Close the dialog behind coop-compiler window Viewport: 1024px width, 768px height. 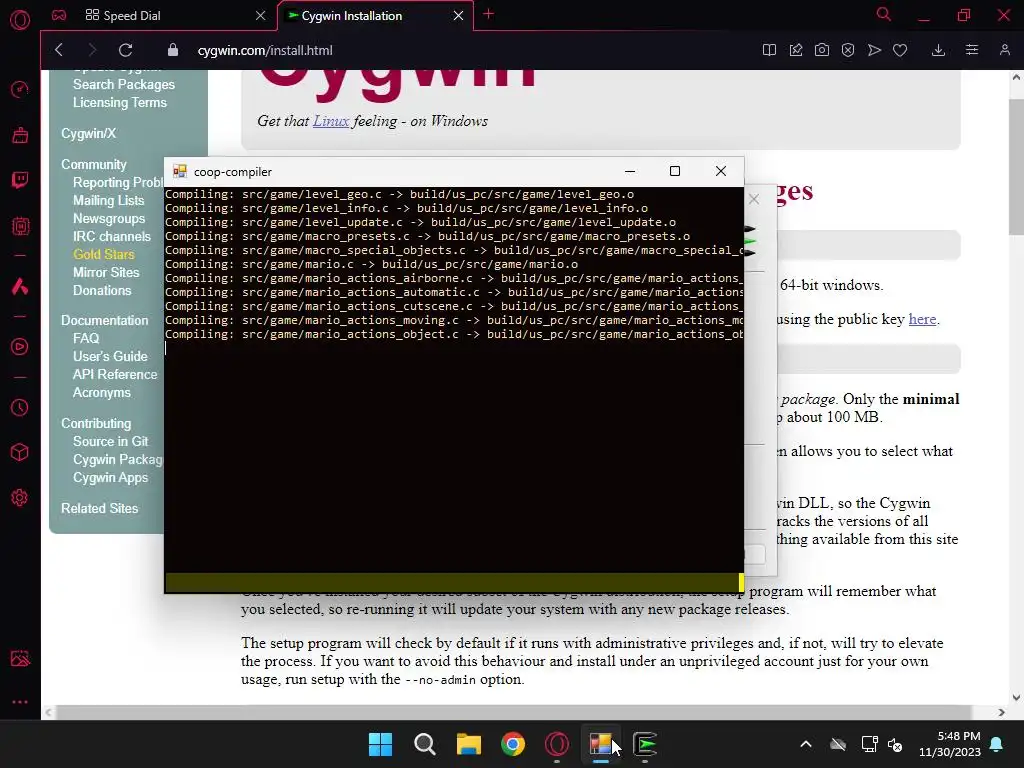[754, 199]
